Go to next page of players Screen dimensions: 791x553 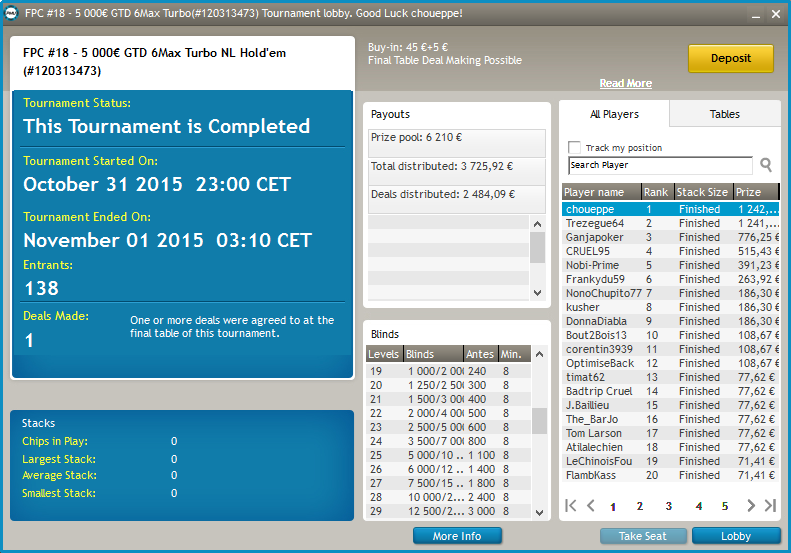[x=751, y=505]
